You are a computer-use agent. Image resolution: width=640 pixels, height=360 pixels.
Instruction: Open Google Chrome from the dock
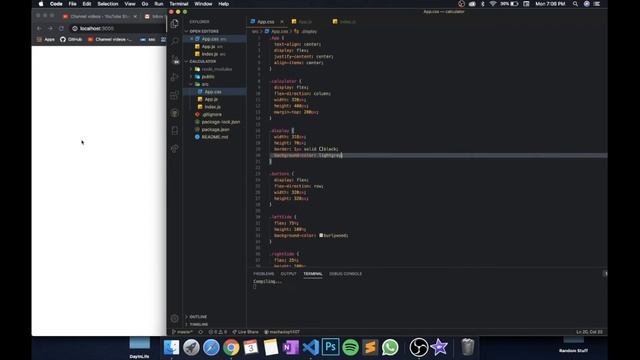[x=231, y=348]
